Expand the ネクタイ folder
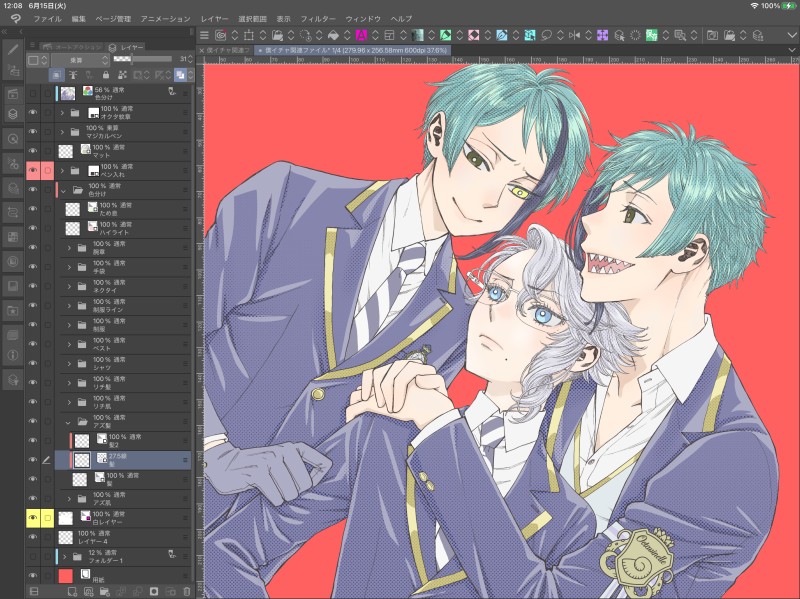This screenshot has height=599, width=800. (69, 286)
